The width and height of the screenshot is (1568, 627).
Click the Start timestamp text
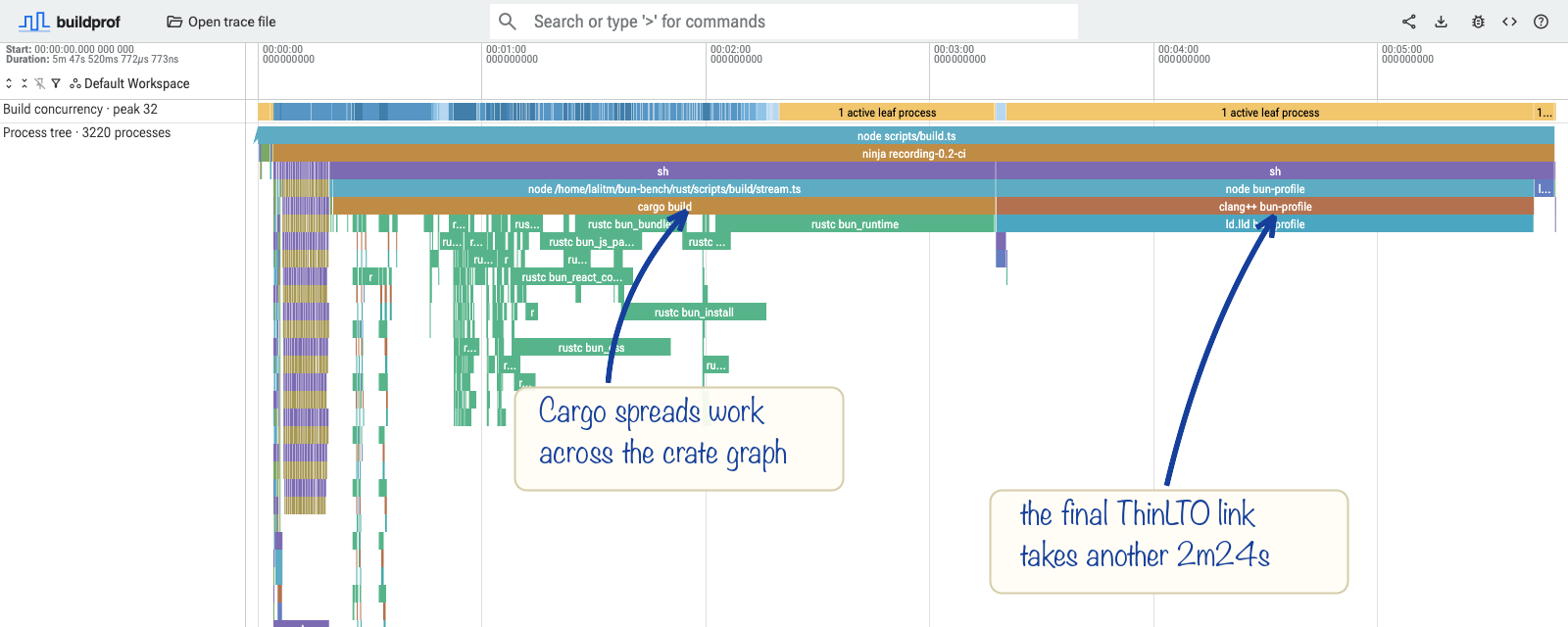[70, 49]
